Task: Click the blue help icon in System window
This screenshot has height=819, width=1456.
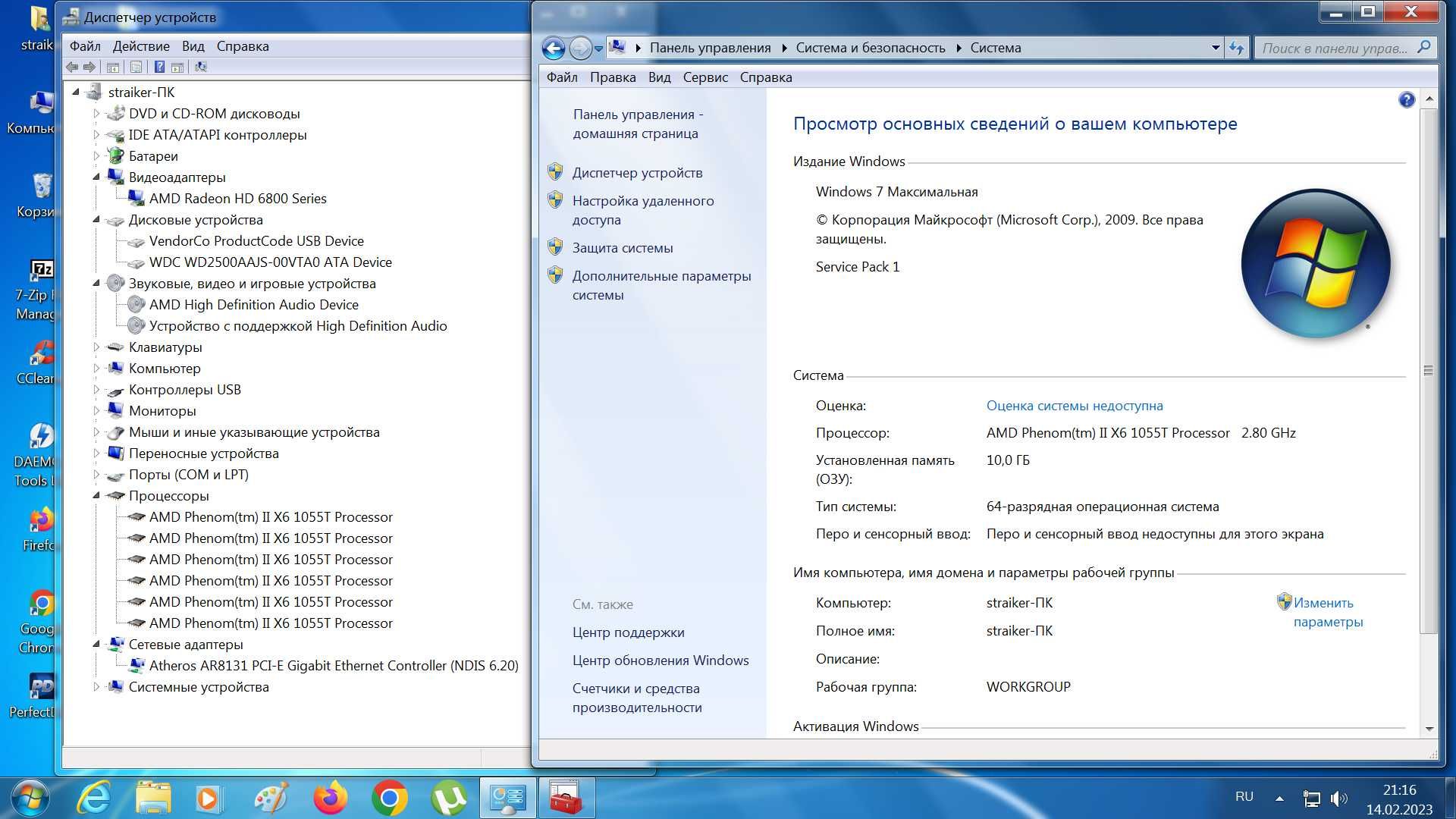Action: (1407, 100)
